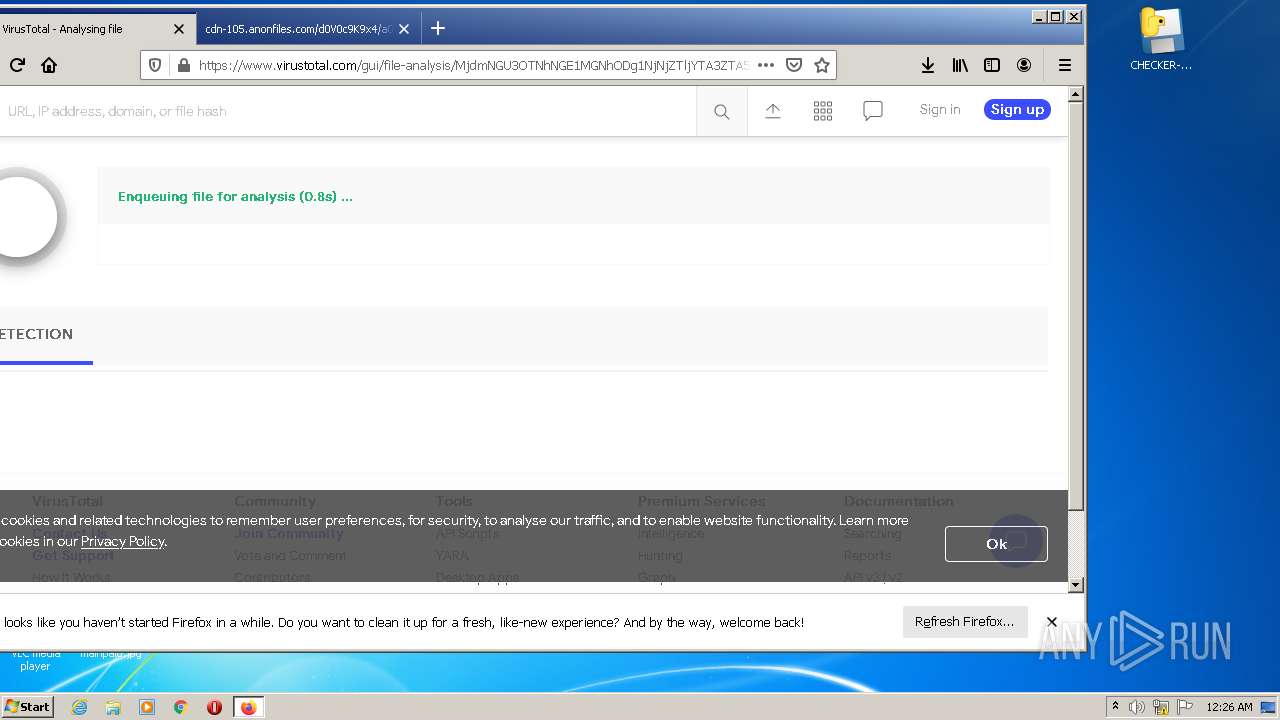Select the DETECTION tab
The image size is (1280, 720).
(x=37, y=334)
